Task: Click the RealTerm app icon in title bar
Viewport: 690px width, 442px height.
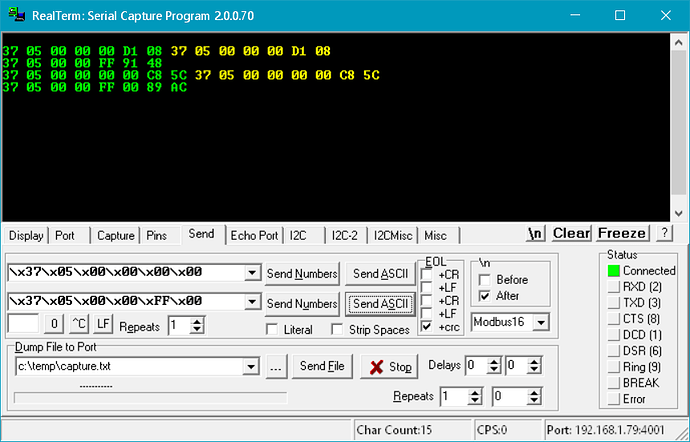Action: 16,15
